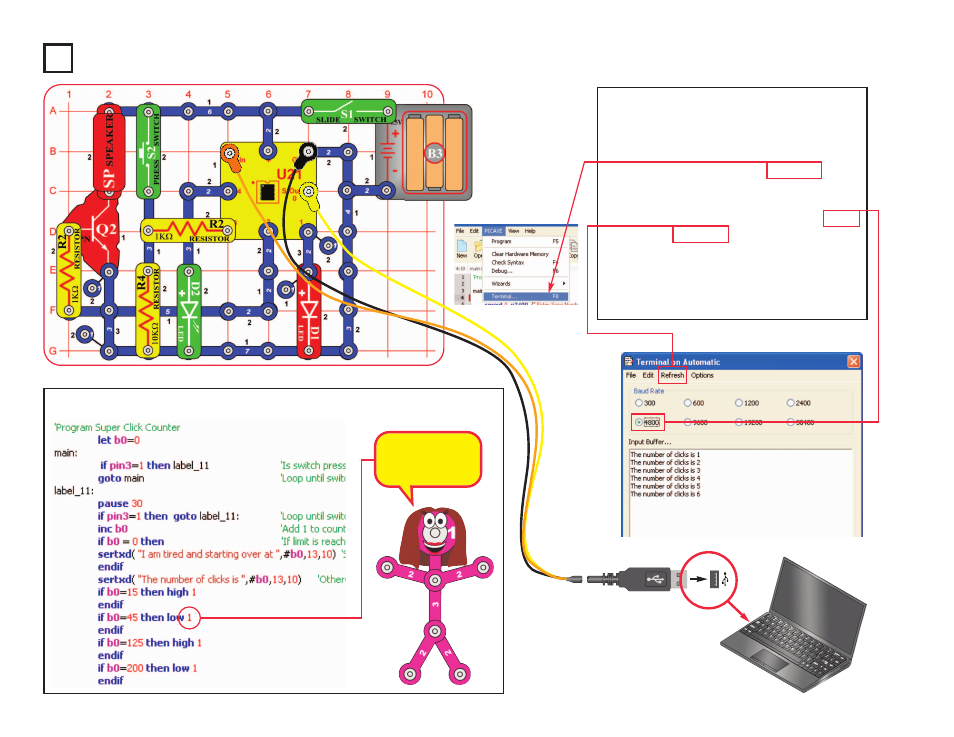
Task: Click 'The number of clicks is 6' line
Action: point(665,494)
